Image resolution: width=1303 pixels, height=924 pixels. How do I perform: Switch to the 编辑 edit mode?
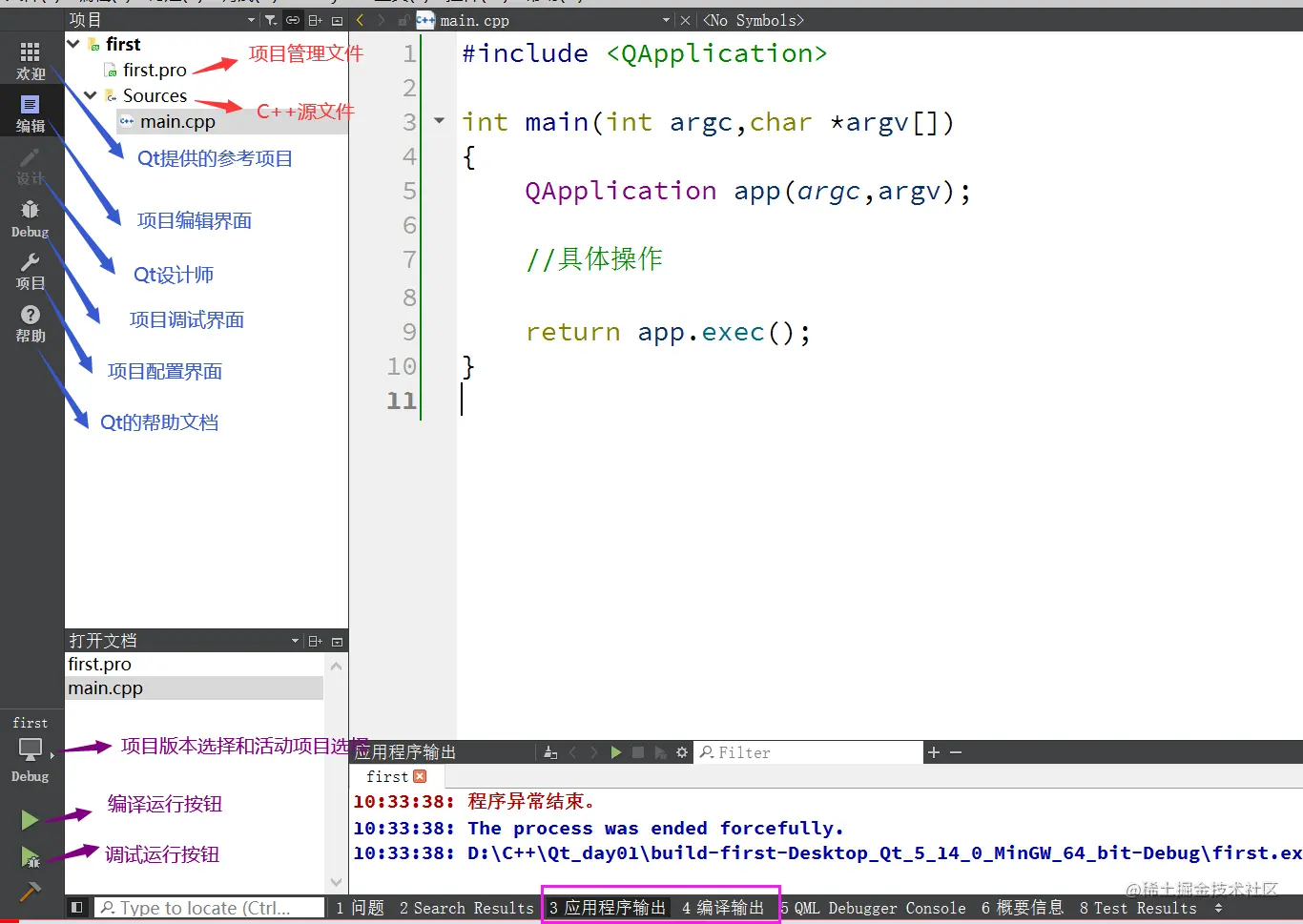[31, 112]
